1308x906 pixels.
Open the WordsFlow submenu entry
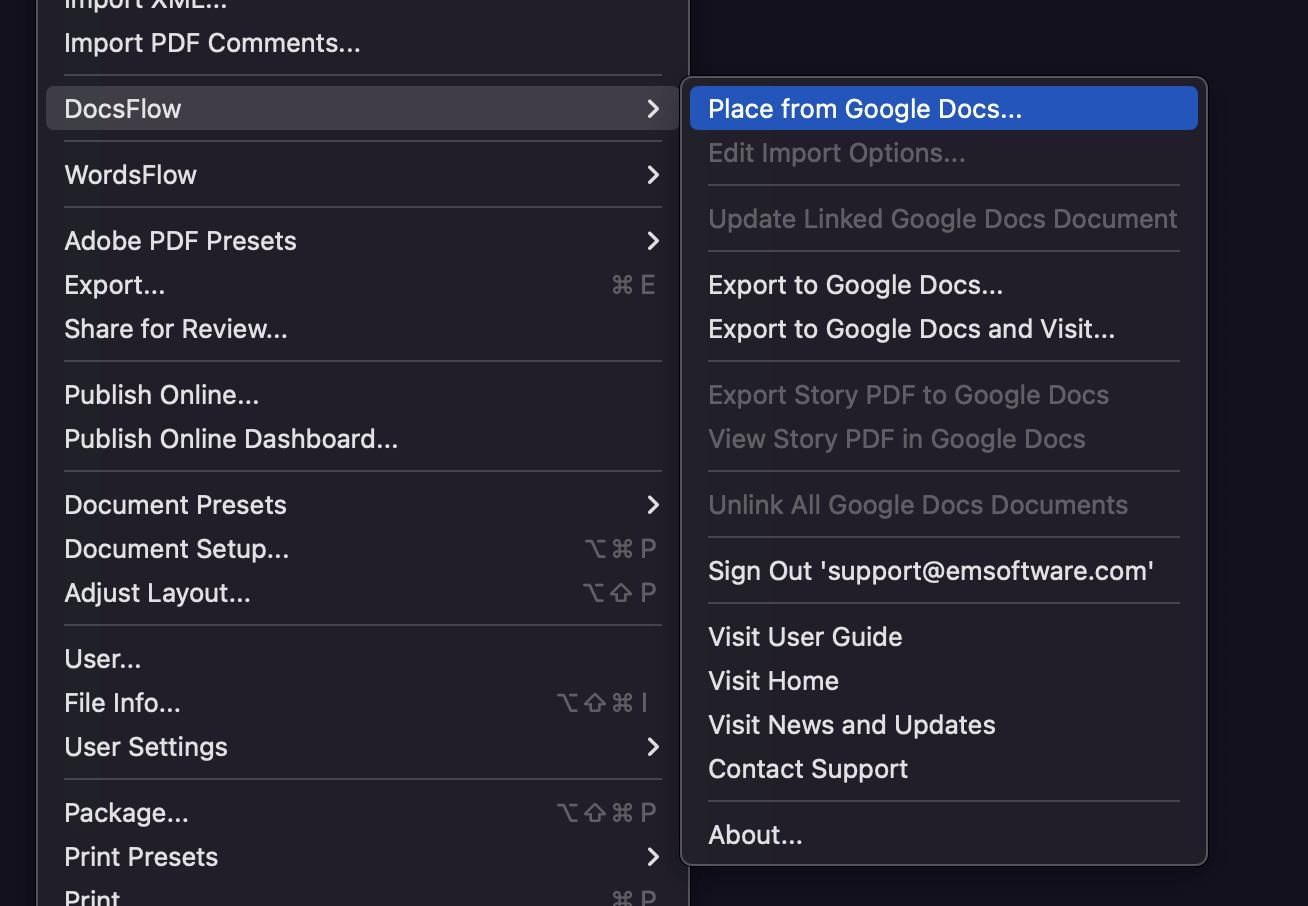[362, 175]
